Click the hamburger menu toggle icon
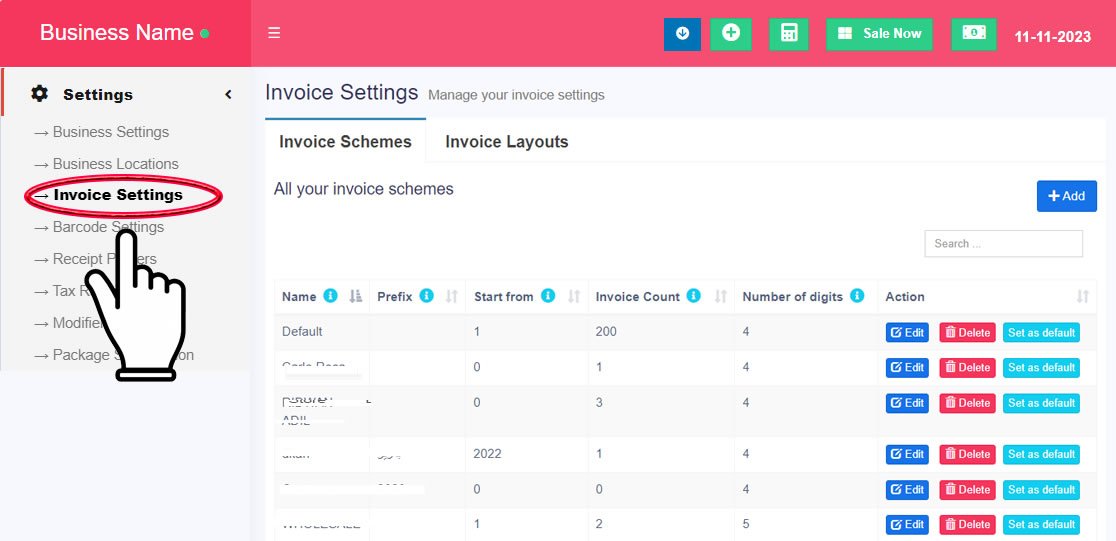 coord(274,33)
